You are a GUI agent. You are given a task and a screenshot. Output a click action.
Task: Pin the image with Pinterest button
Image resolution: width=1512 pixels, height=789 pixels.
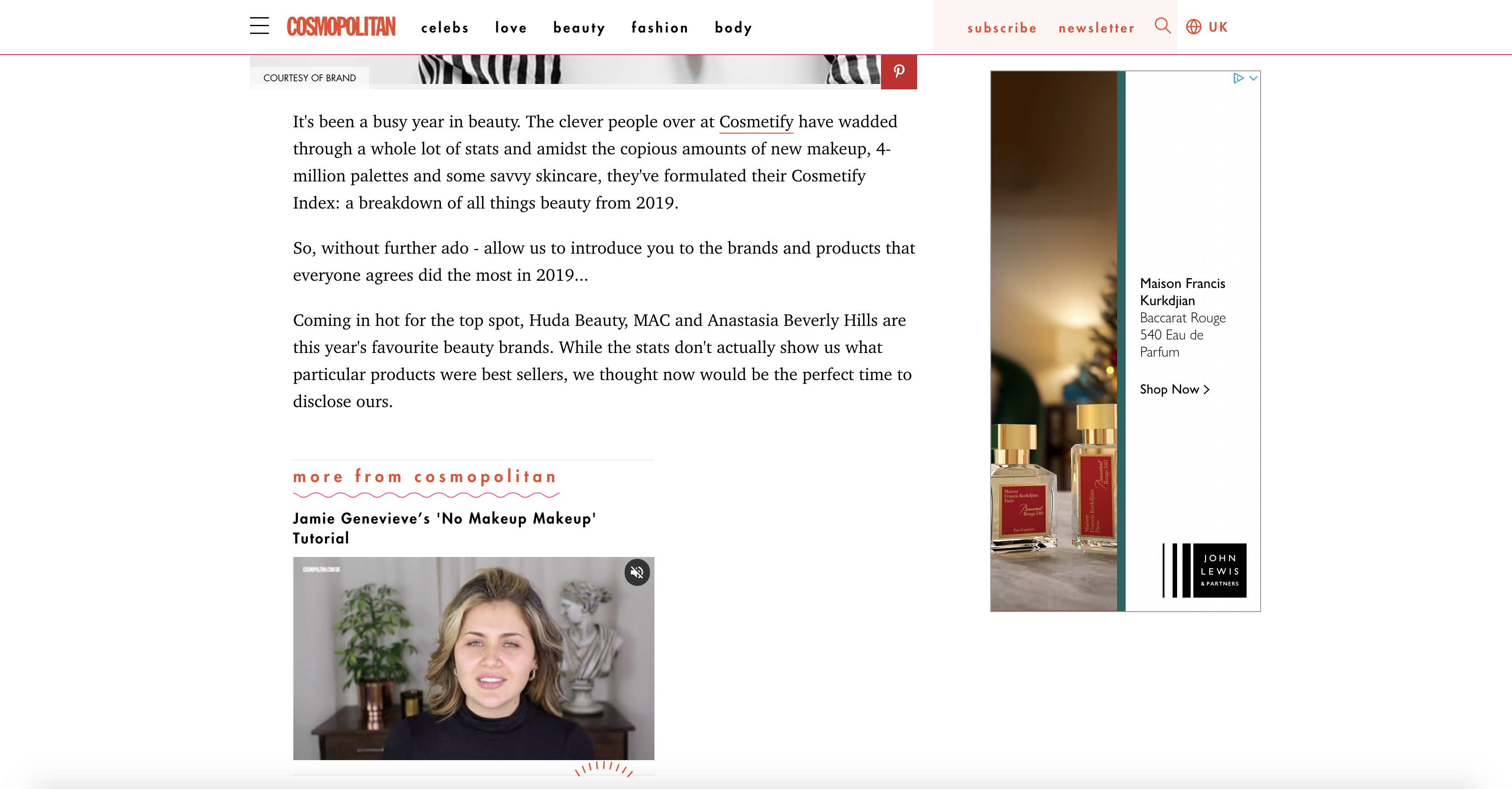click(x=899, y=72)
